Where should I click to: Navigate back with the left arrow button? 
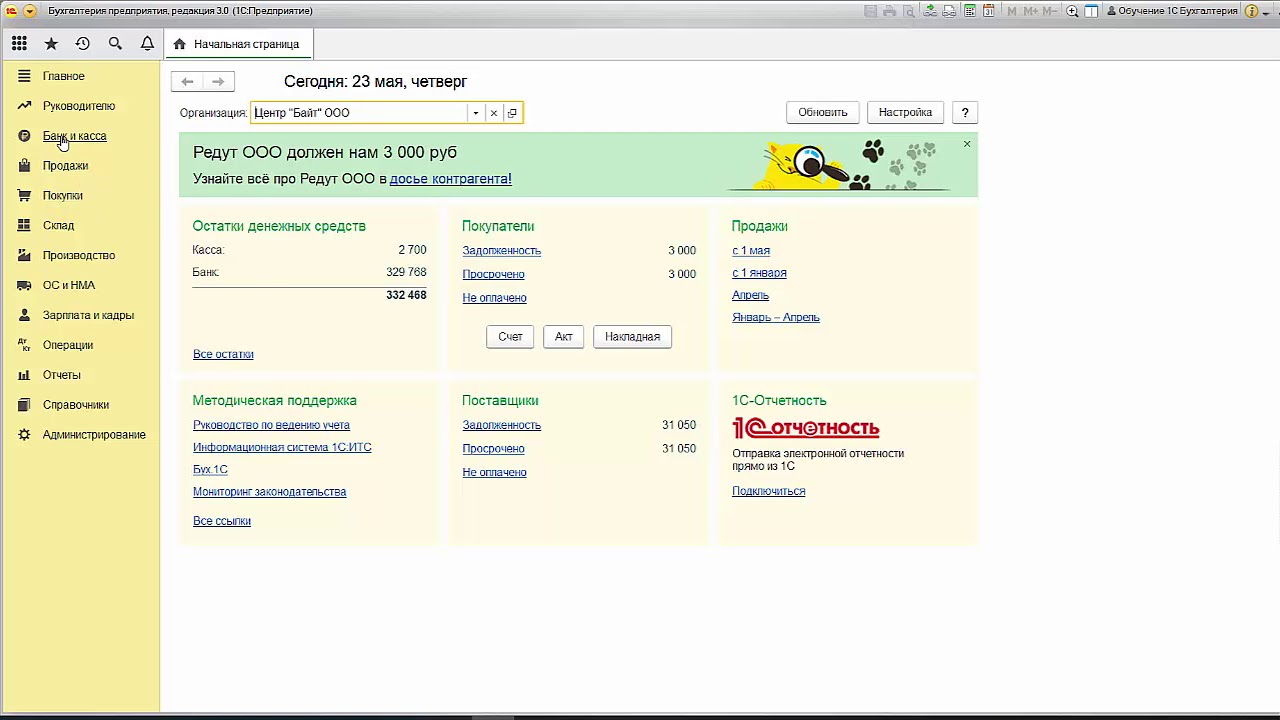coord(187,81)
